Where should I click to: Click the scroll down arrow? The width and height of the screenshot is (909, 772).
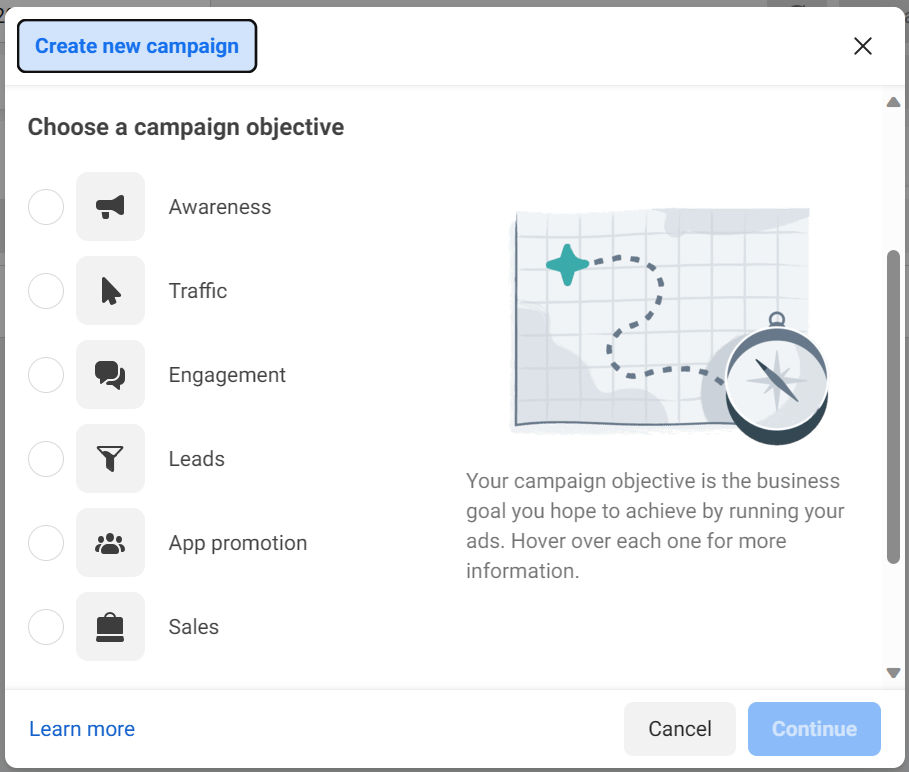[894, 673]
